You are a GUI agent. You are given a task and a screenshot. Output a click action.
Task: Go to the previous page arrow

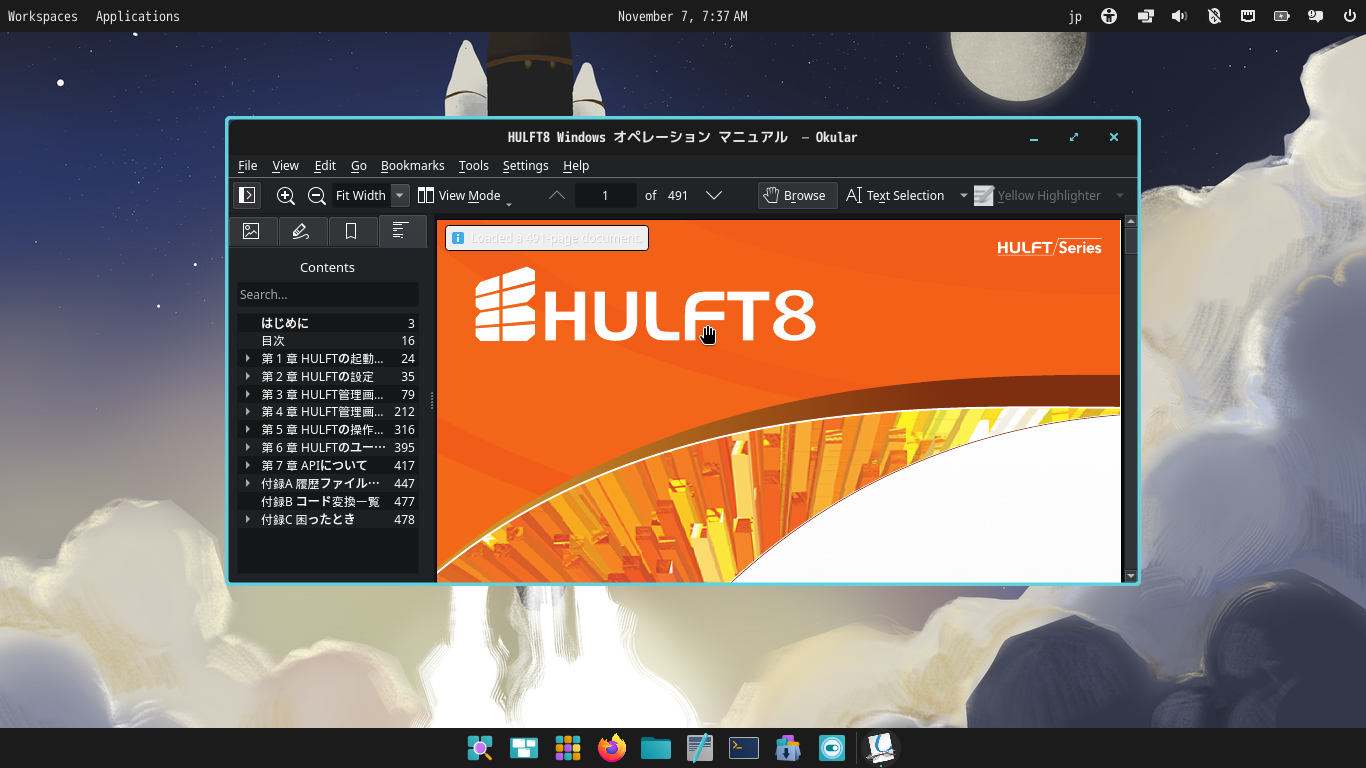557,196
